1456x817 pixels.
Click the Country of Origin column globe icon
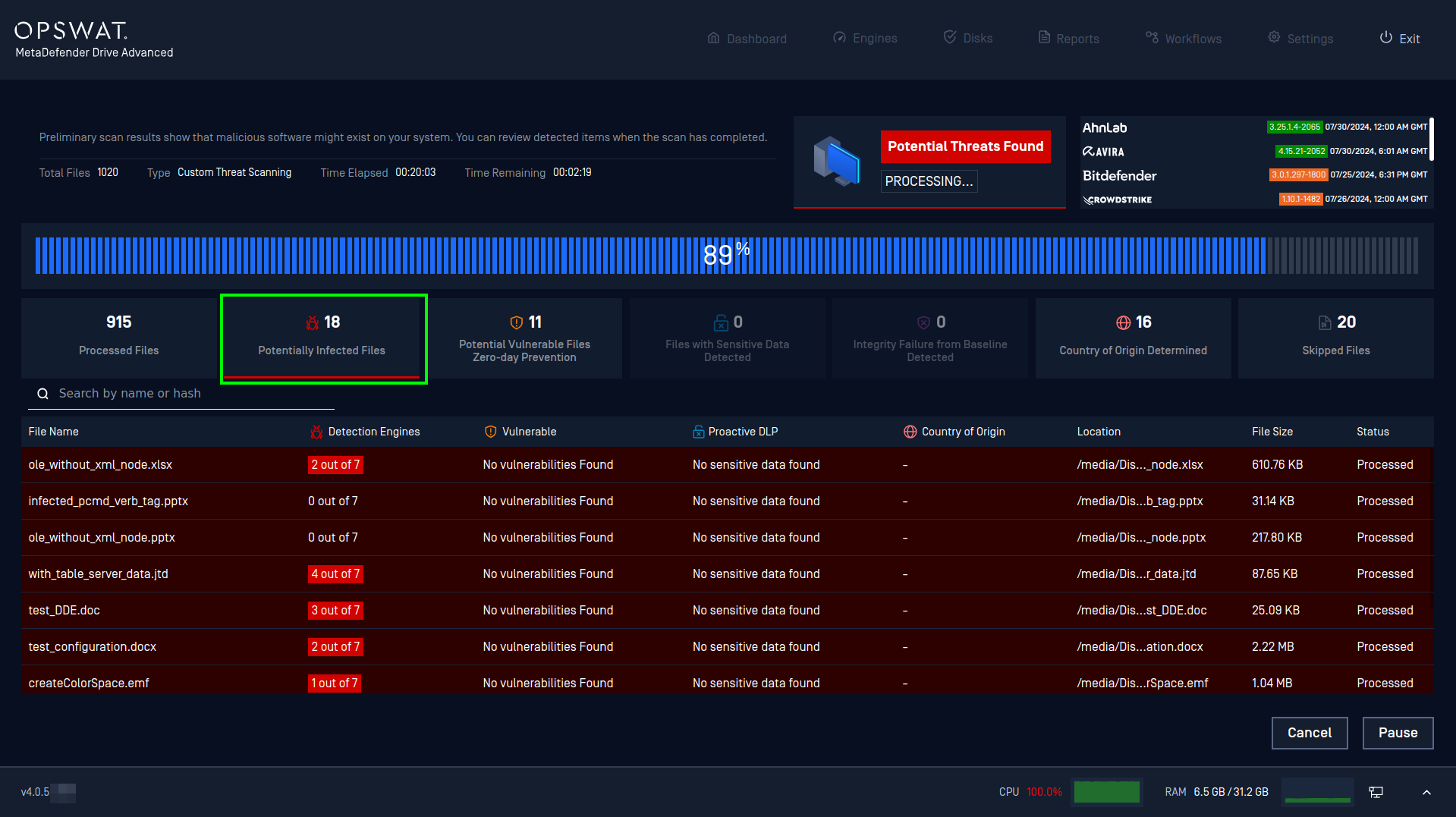tap(910, 432)
